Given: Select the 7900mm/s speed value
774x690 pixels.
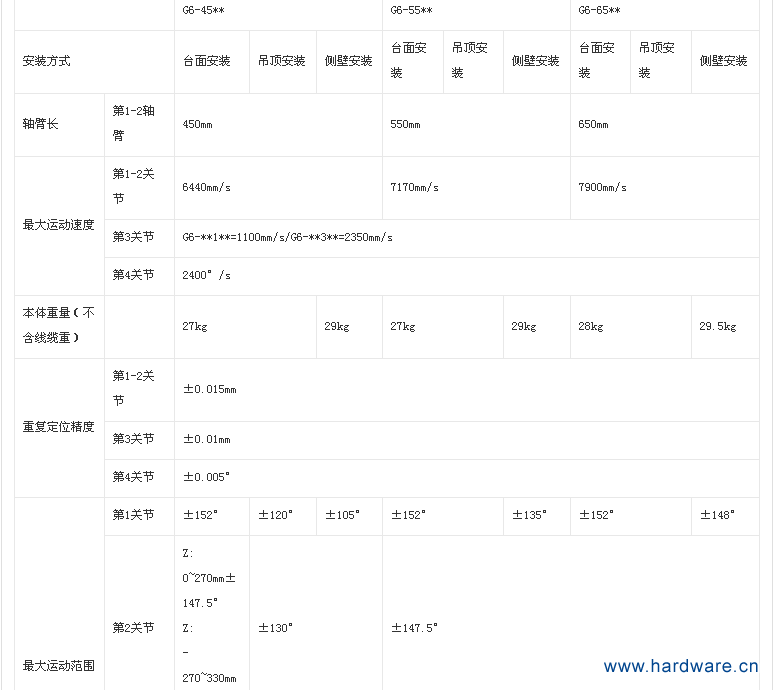Looking at the screenshot, I should (602, 187).
